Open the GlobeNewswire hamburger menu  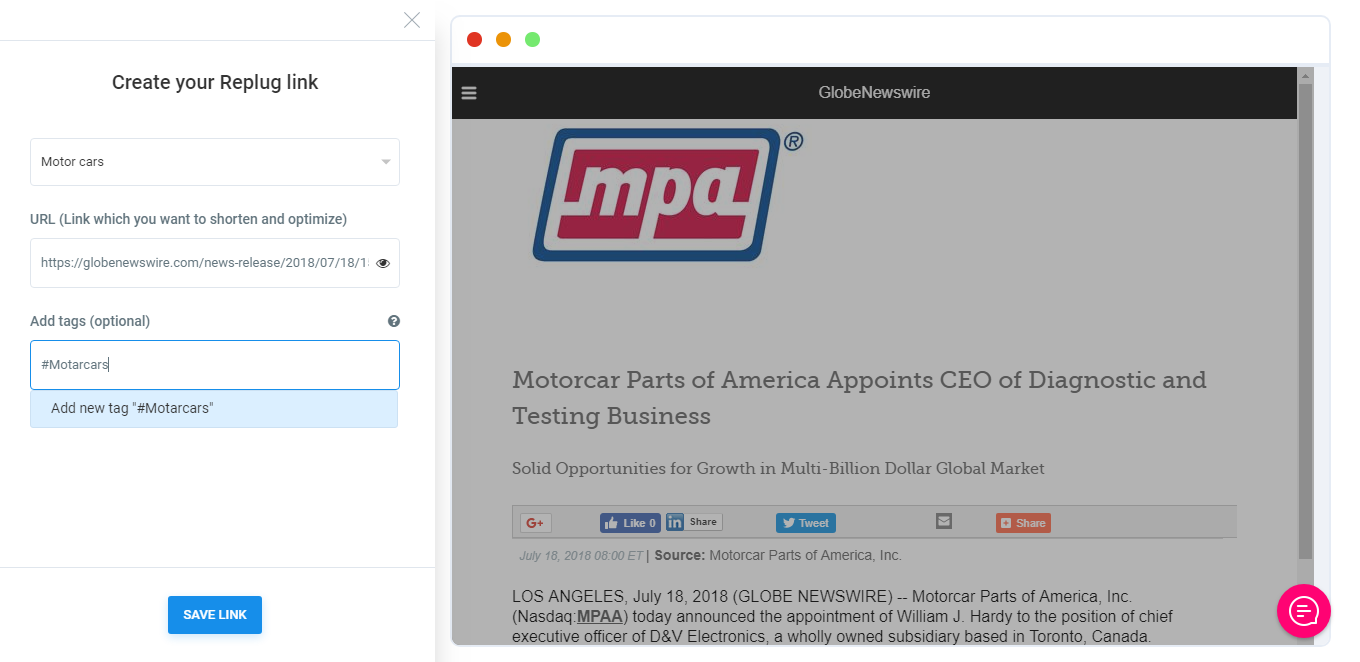tap(469, 93)
